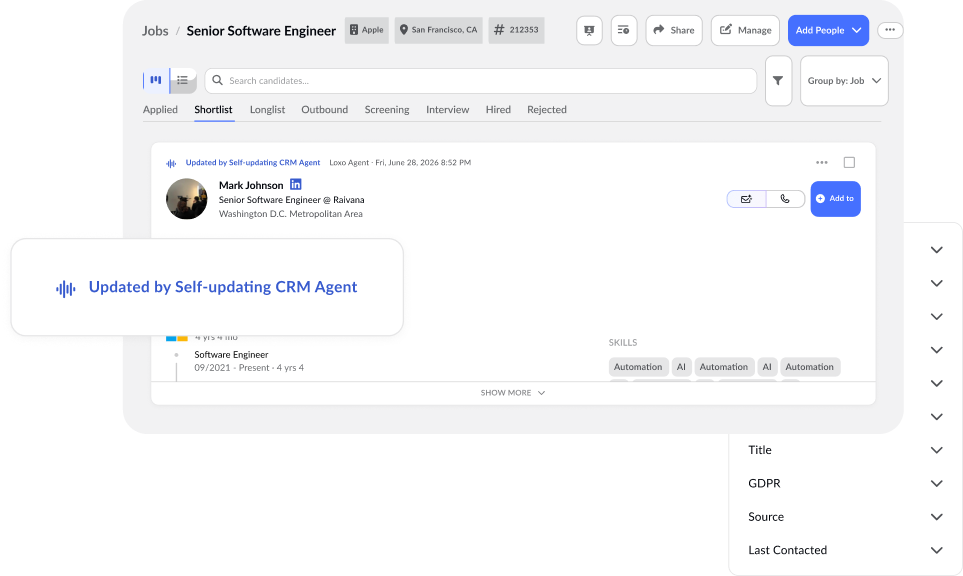Click Senior Software Engineer @ Raivana text

(x=292, y=200)
